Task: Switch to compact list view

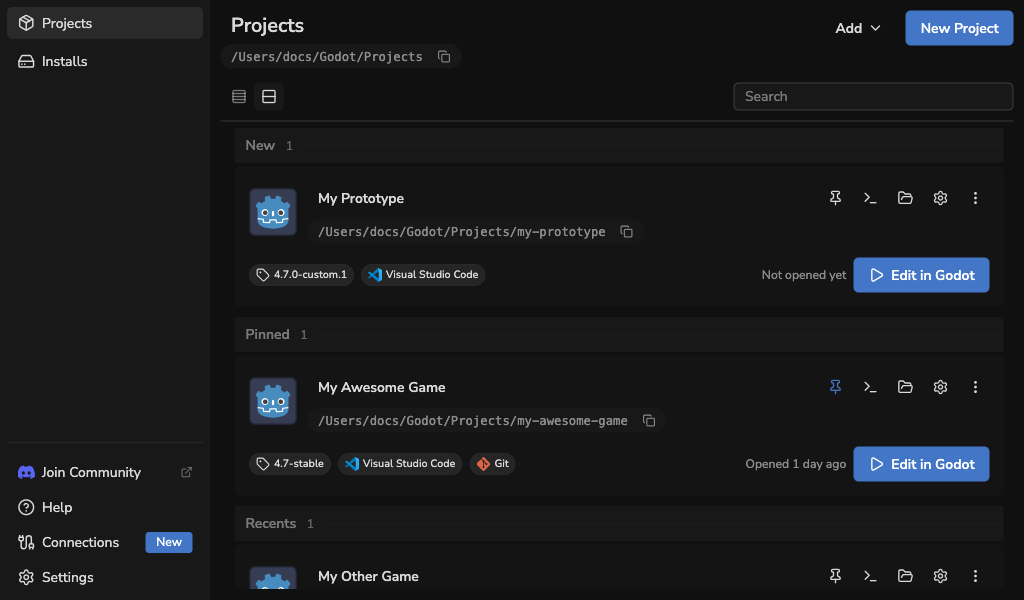Action: 239,97
